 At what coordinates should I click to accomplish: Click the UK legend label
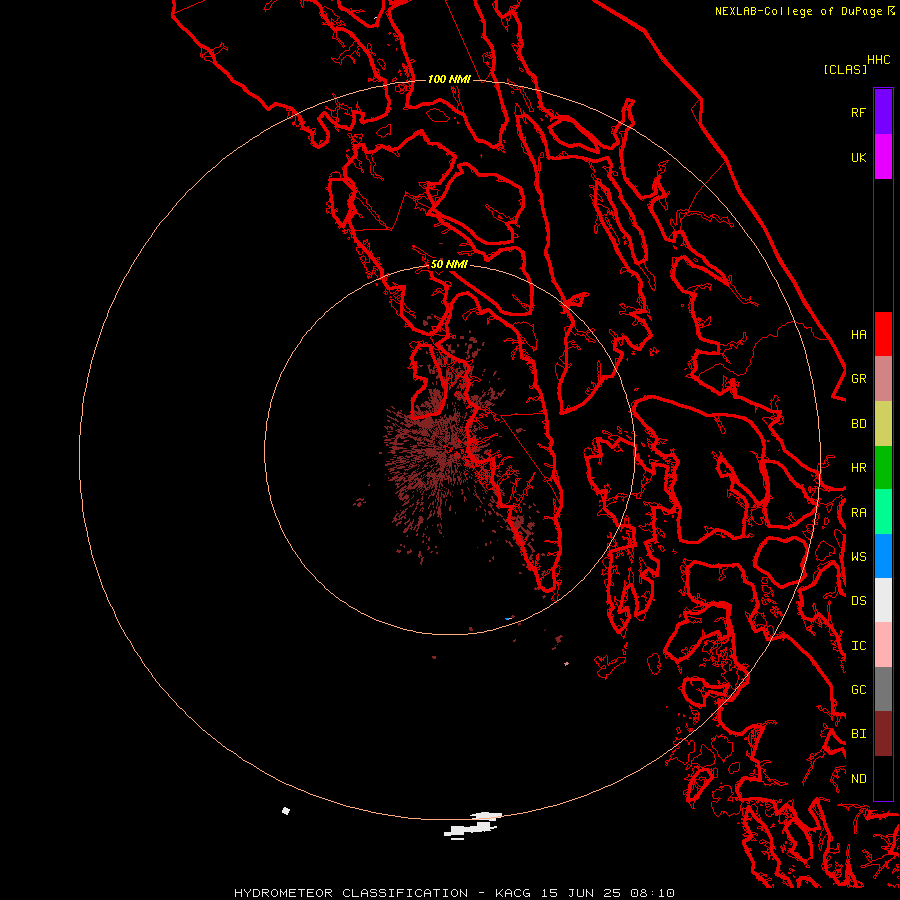pyautogui.click(x=858, y=157)
